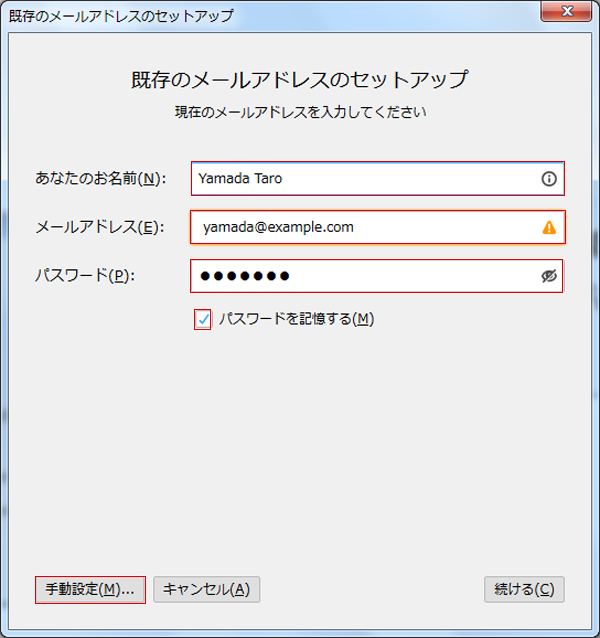This screenshot has height=638, width=600.
Task: Click the 現在のメールアドレスを入力してください subtitle
Action: click(300, 112)
